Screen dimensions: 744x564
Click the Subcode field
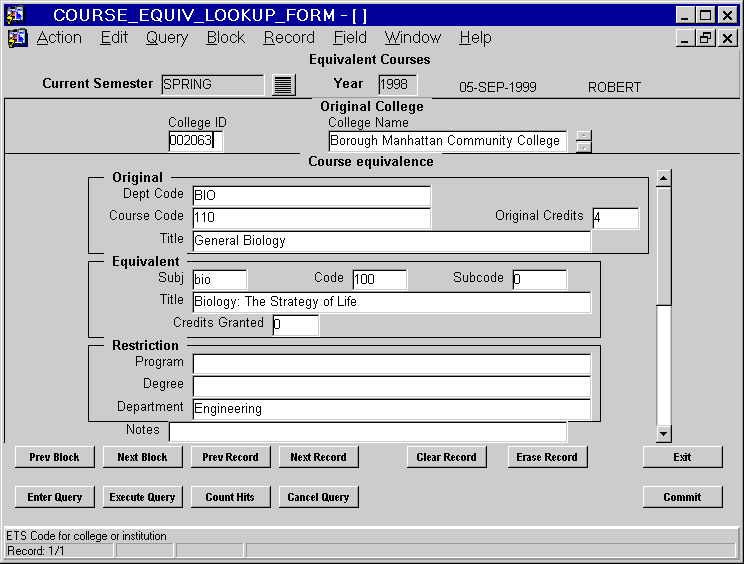pos(539,279)
